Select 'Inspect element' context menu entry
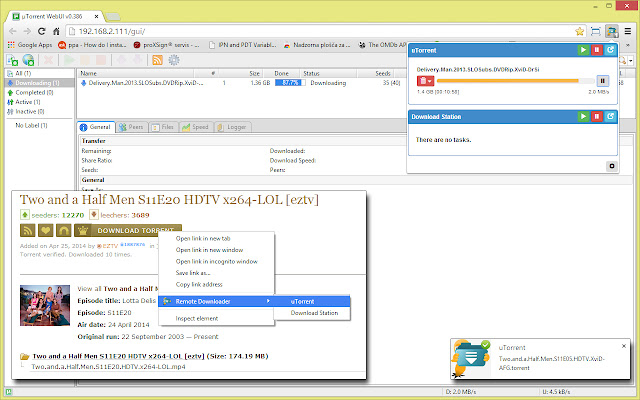The height and width of the screenshot is (400, 640). pyautogui.click(x=196, y=318)
